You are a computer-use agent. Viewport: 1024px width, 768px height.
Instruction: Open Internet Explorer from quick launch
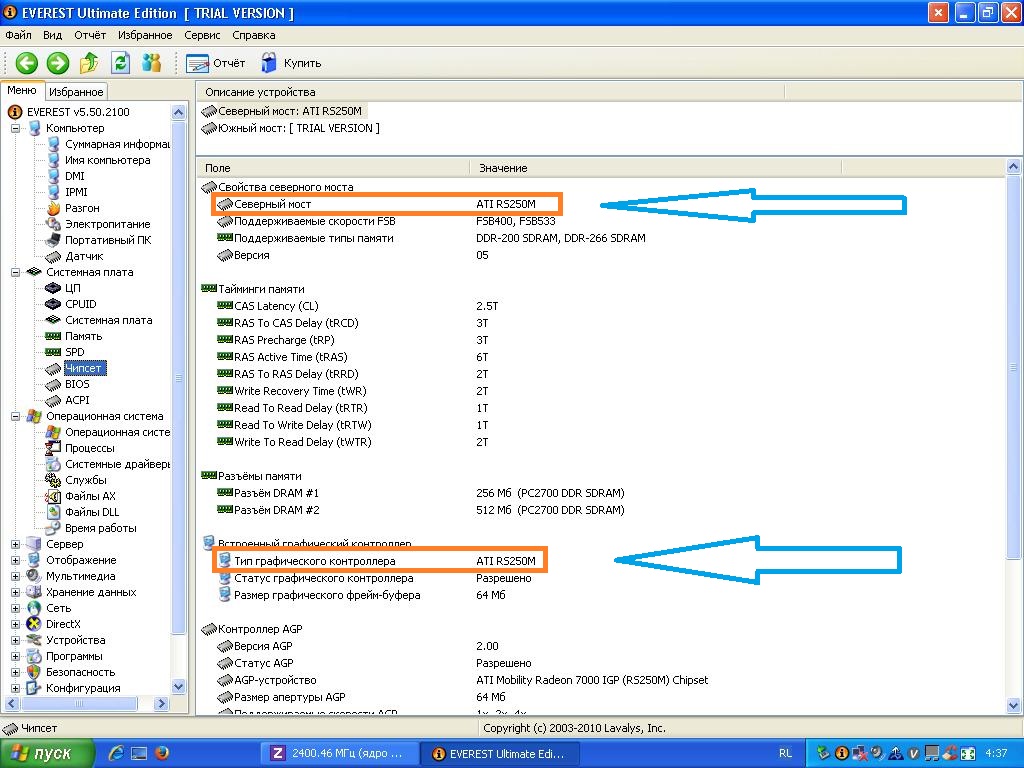(116, 754)
